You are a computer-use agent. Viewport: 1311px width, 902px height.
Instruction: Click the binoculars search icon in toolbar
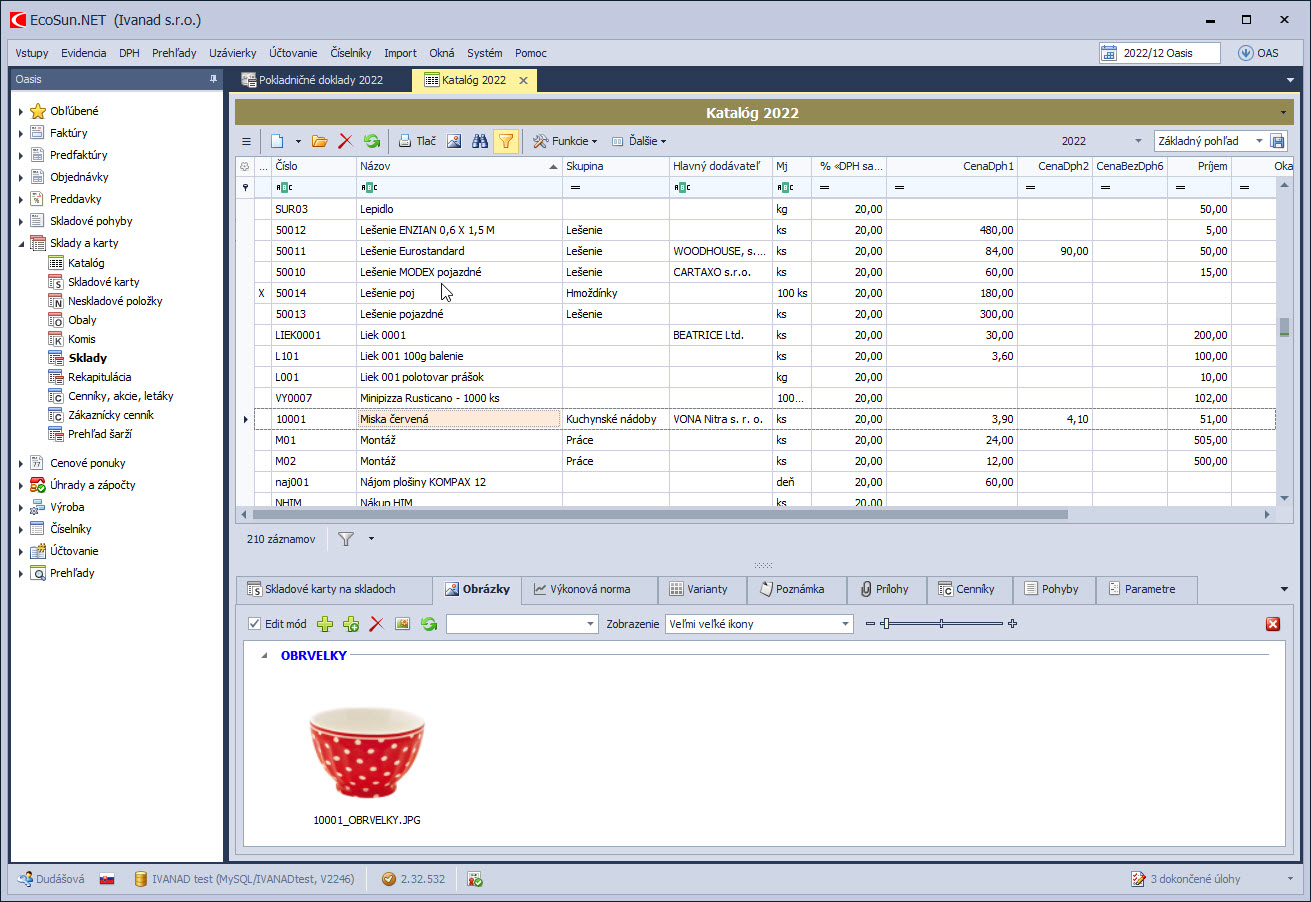[480, 141]
